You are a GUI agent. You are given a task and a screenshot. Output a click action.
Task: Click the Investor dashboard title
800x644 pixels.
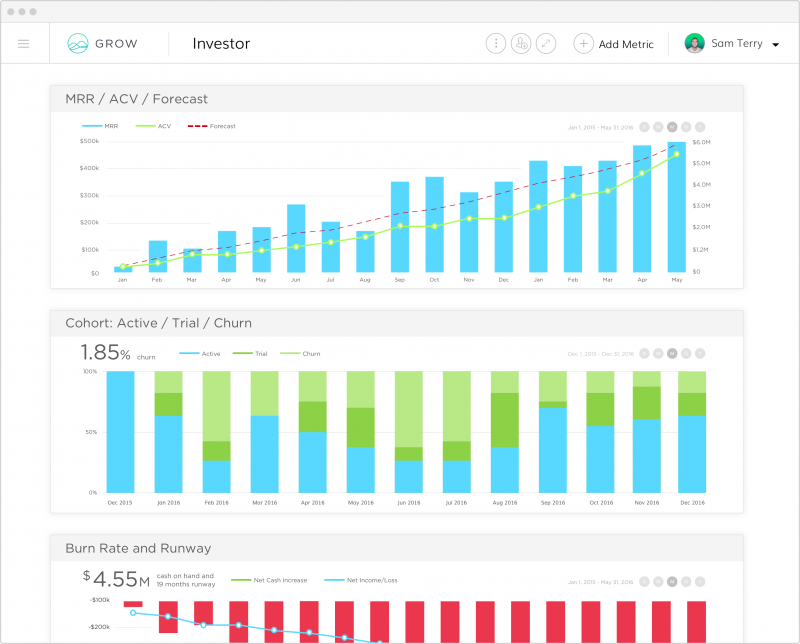coord(221,44)
